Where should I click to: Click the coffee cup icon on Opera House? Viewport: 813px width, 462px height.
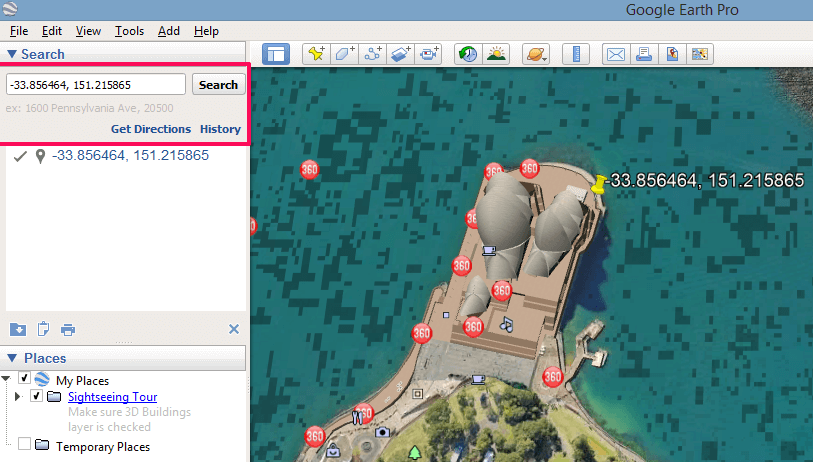[488, 251]
